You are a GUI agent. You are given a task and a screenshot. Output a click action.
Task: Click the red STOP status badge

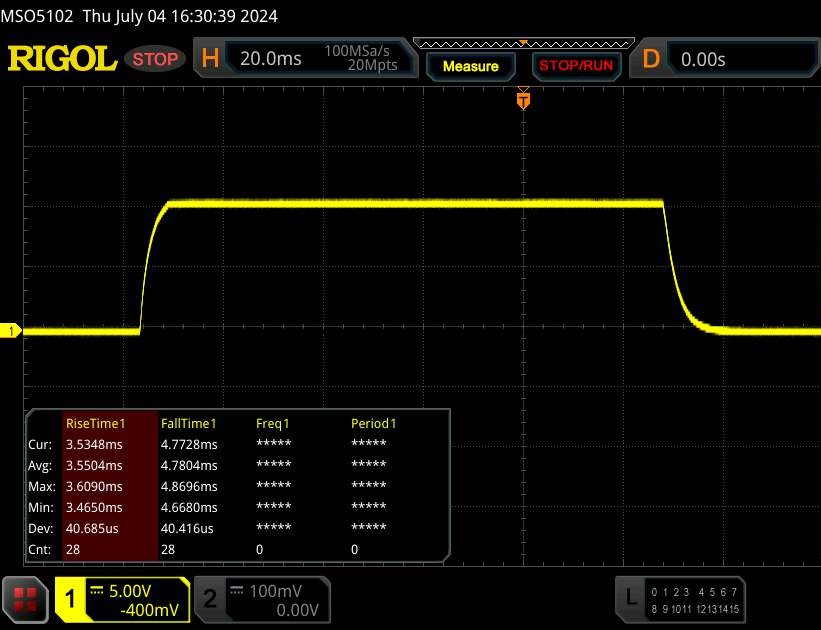pyautogui.click(x=156, y=59)
